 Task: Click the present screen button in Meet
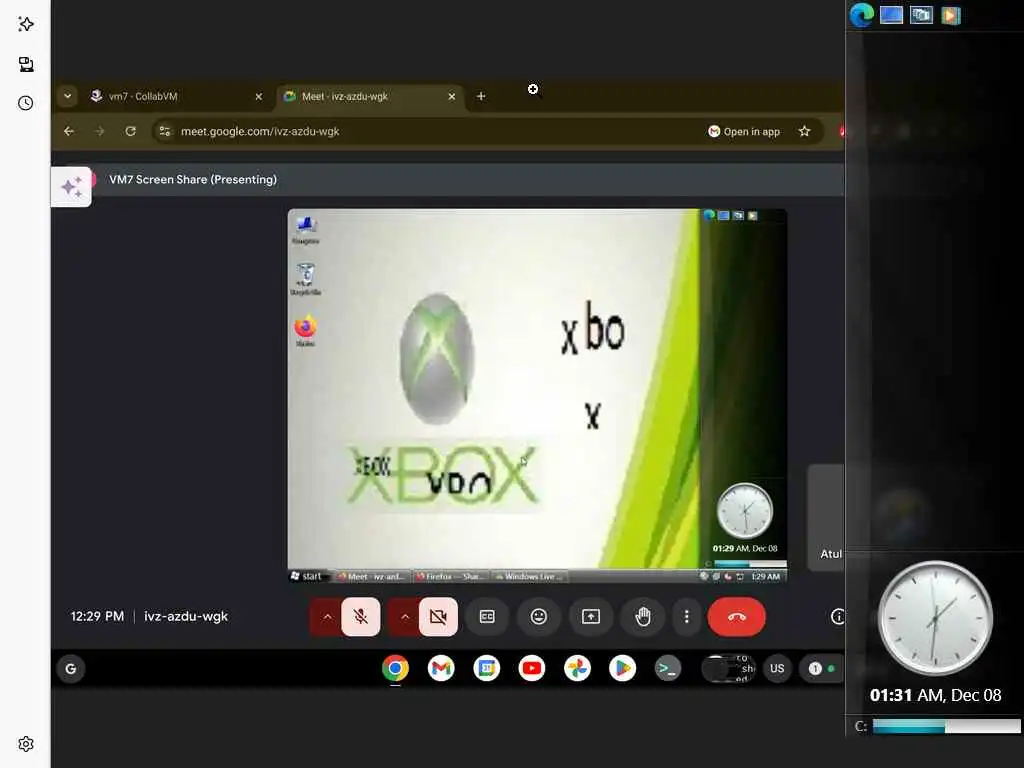[591, 616]
